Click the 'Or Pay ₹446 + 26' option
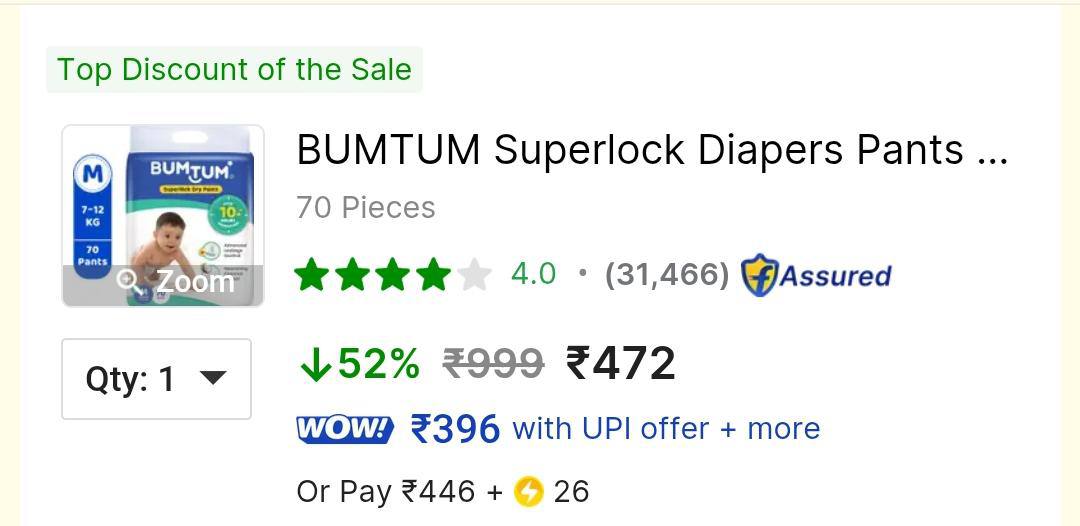 pos(443,492)
